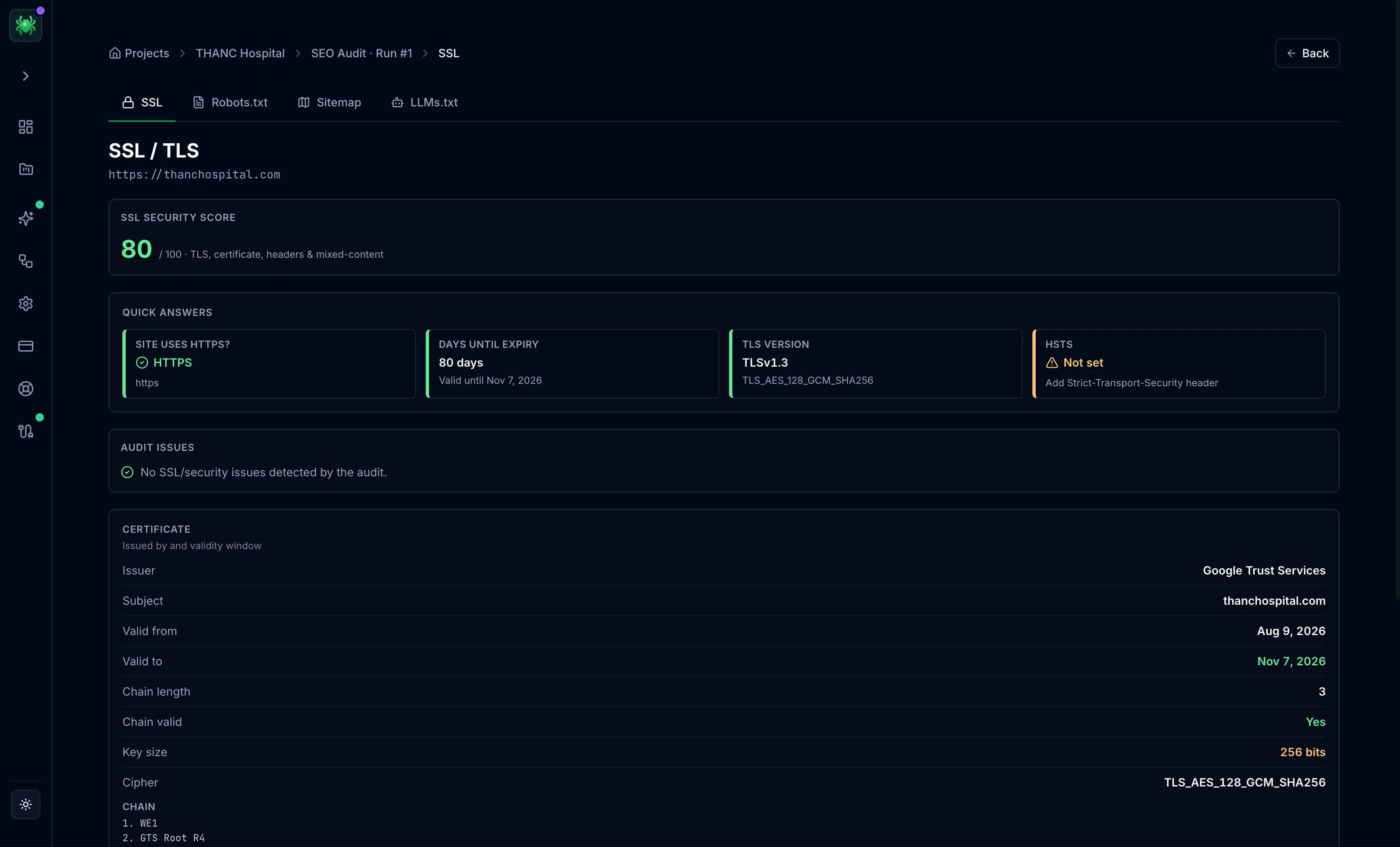Switch to the LLMs.txt tab
The height and width of the screenshot is (847, 1400).
[x=425, y=102]
